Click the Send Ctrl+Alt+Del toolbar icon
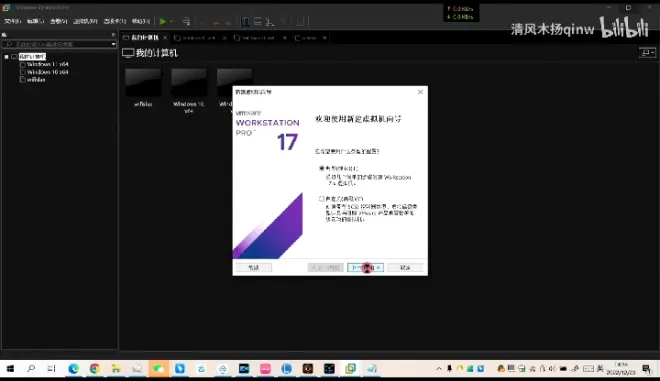The width and height of the screenshot is (660, 381). 186,21
